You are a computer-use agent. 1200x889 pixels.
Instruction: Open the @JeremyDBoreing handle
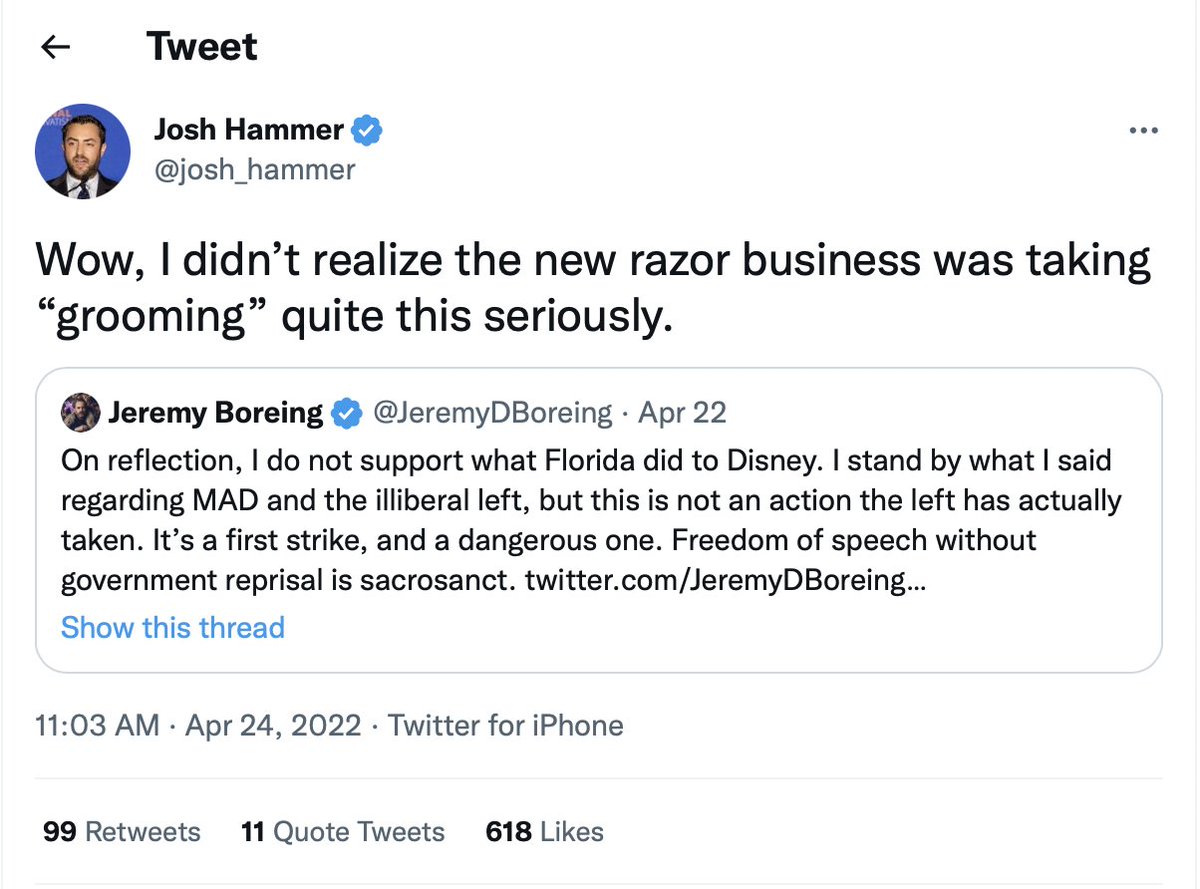(x=492, y=412)
